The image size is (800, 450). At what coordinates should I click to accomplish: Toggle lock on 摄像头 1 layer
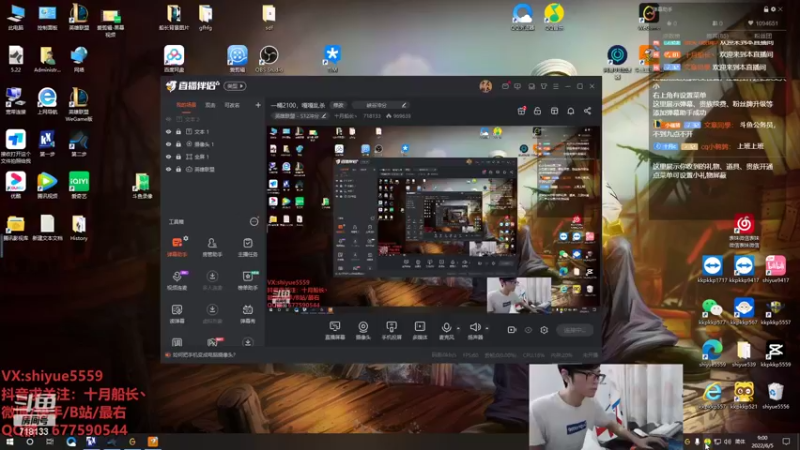click(179, 144)
